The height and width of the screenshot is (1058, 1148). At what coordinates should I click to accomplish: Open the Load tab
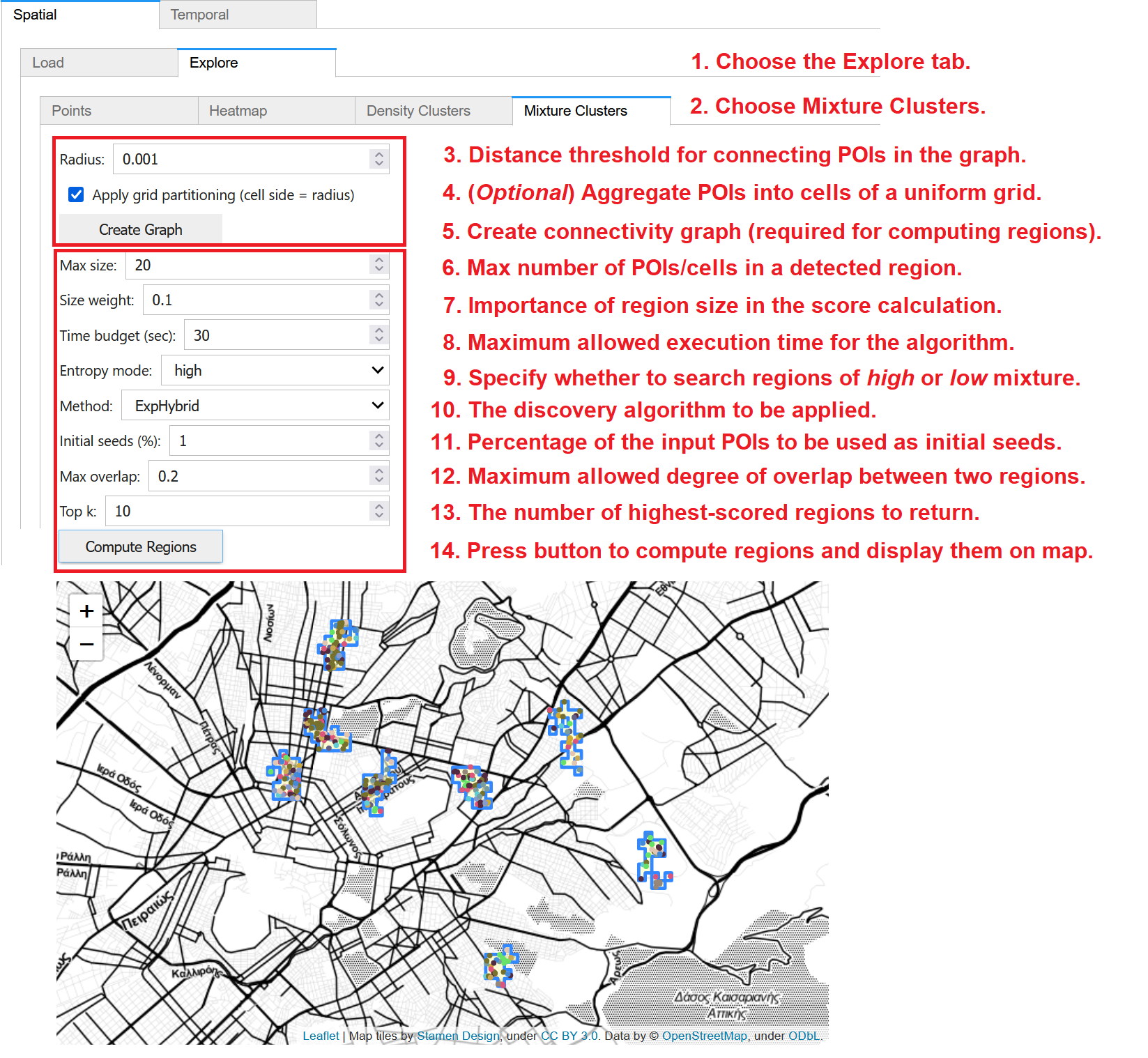[x=99, y=63]
